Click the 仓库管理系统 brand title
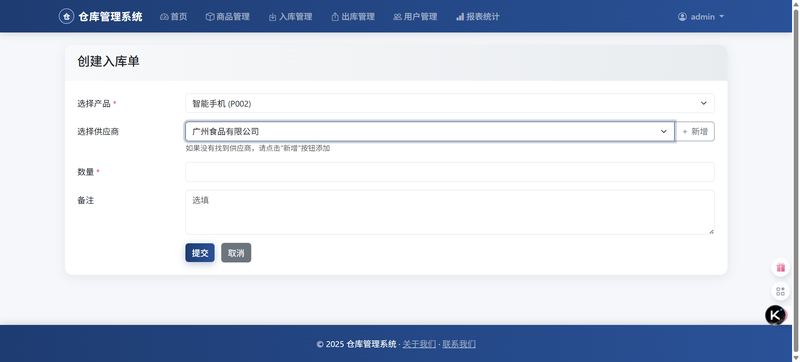800x362 pixels. [x=110, y=17]
